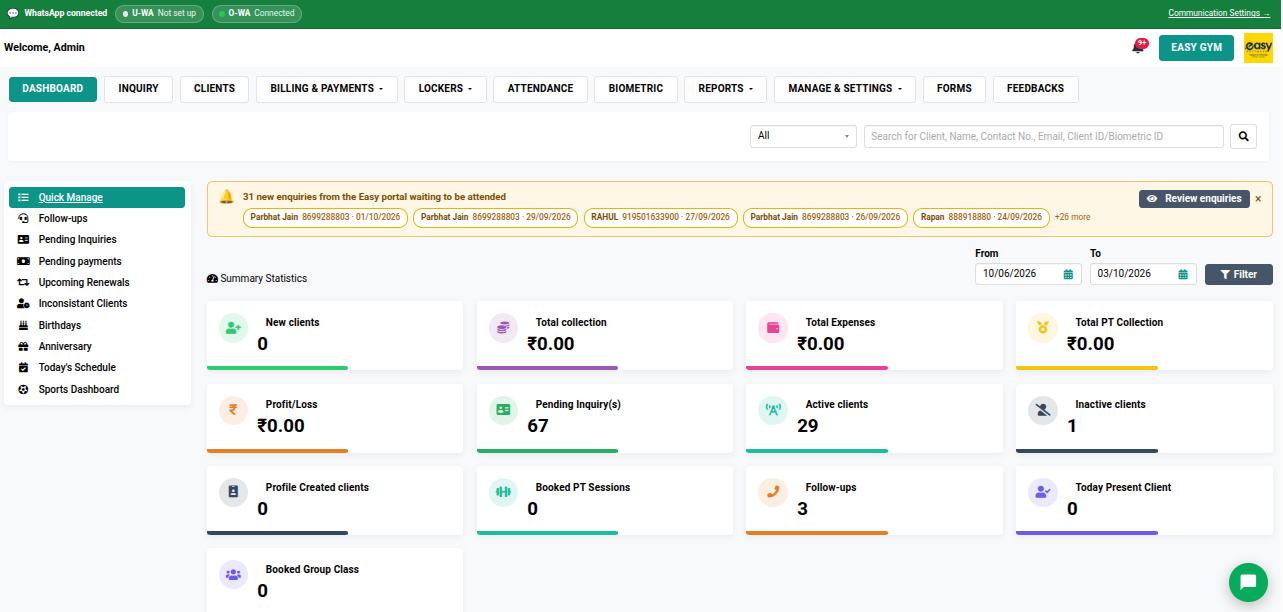Screen dimensions: 1283x612
Task: Open the All search filter dropdown
Action: 804,136
